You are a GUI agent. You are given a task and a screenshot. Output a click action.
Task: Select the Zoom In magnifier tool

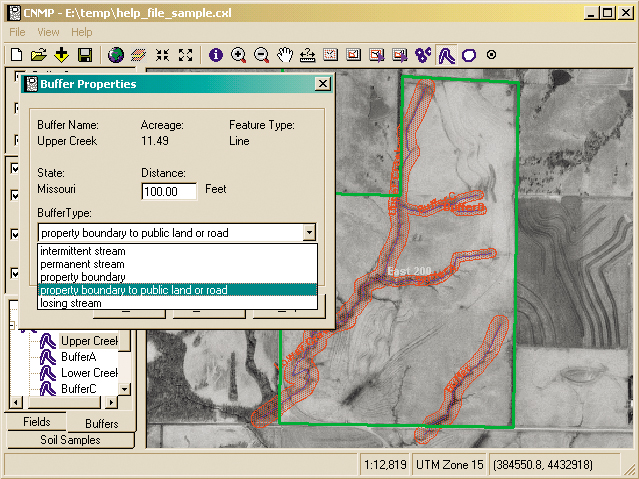239,55
